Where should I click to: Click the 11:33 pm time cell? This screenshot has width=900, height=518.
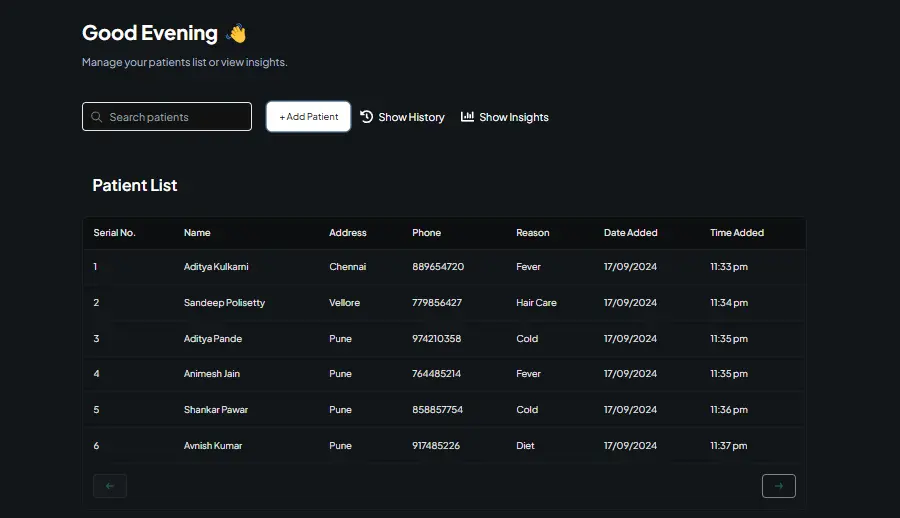pos(729,266)
